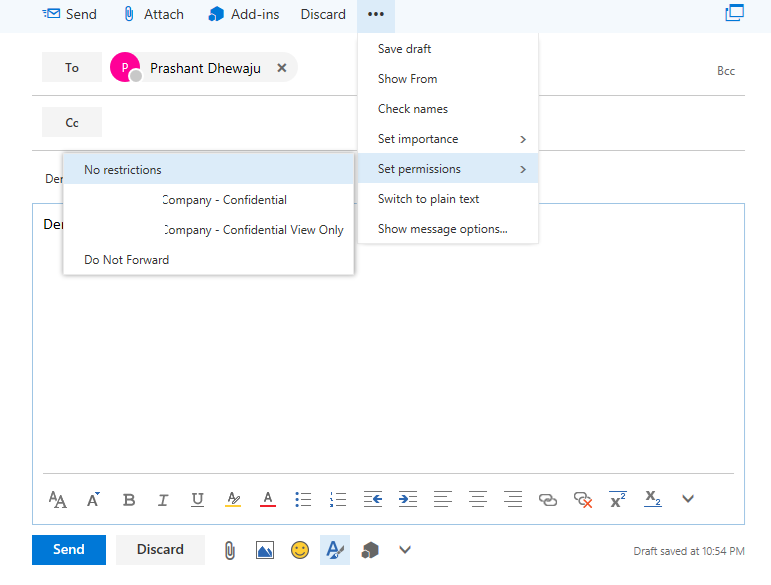771x585 pixels.
Task: Insert hyperlink using the link icon
Action: (547, 499)
